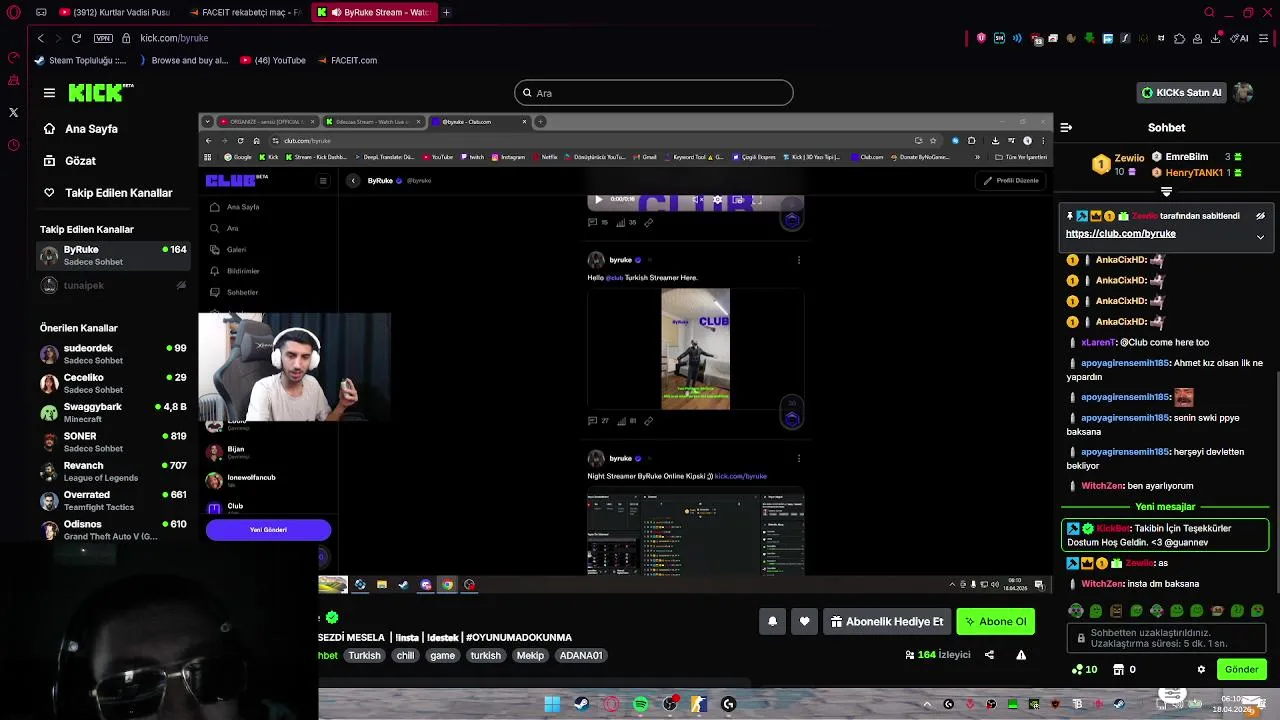Focus the Ara search field
Screen dimensions: 1280x720
point(654,93)
